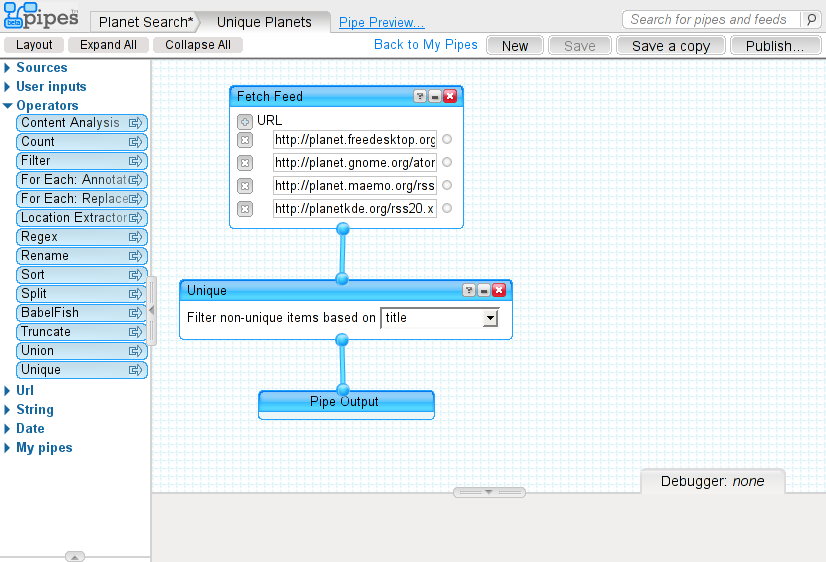The width and height of the screenshot is (826, 562).
Task: Add BabelFish operator via its arrow icon
Action: click(135, 313)
